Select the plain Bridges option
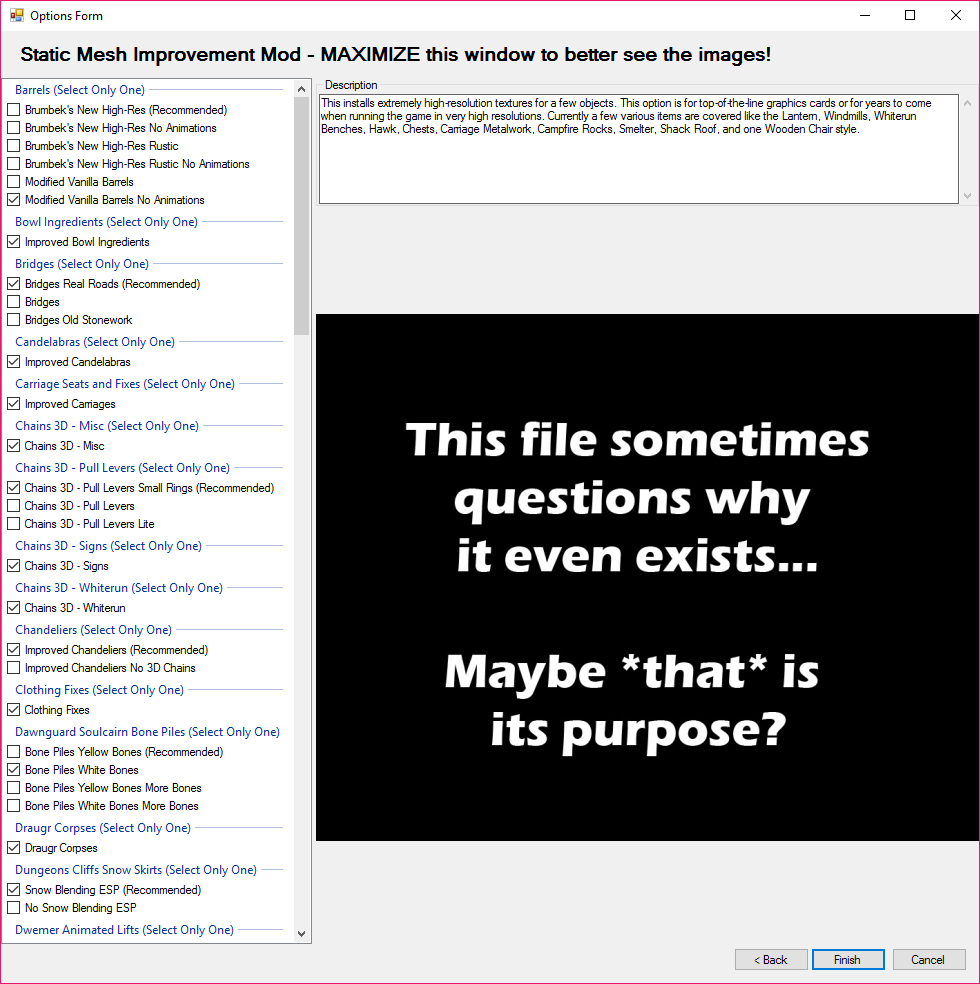980x984 pixels. (x=13, y=302)
